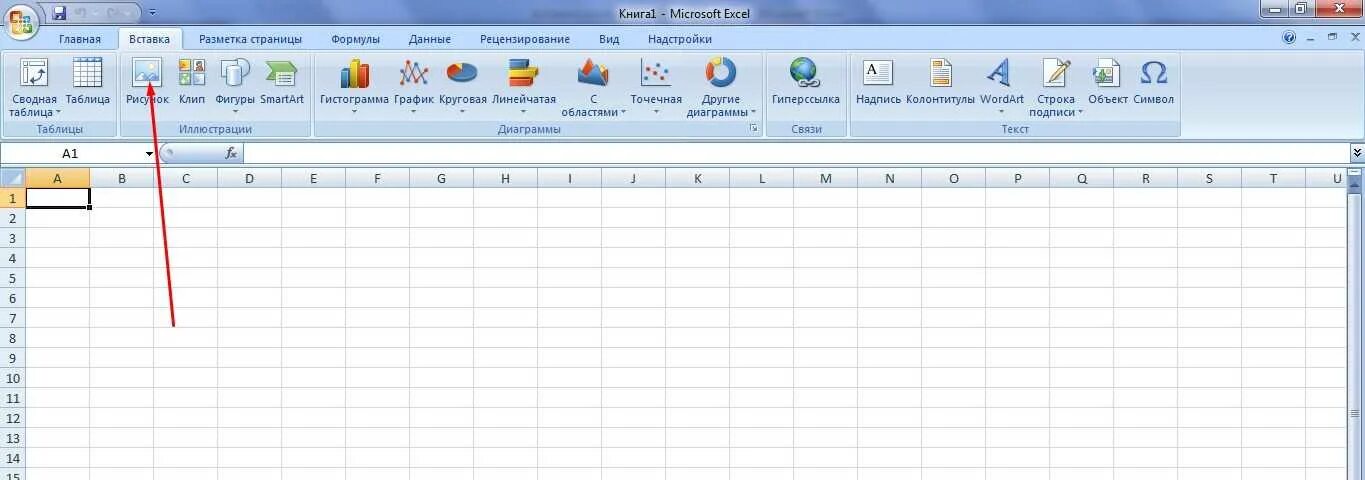Select column header D
Viewport: 1365px width, 480px height.
pyautogui.click(x=249, y=178)
